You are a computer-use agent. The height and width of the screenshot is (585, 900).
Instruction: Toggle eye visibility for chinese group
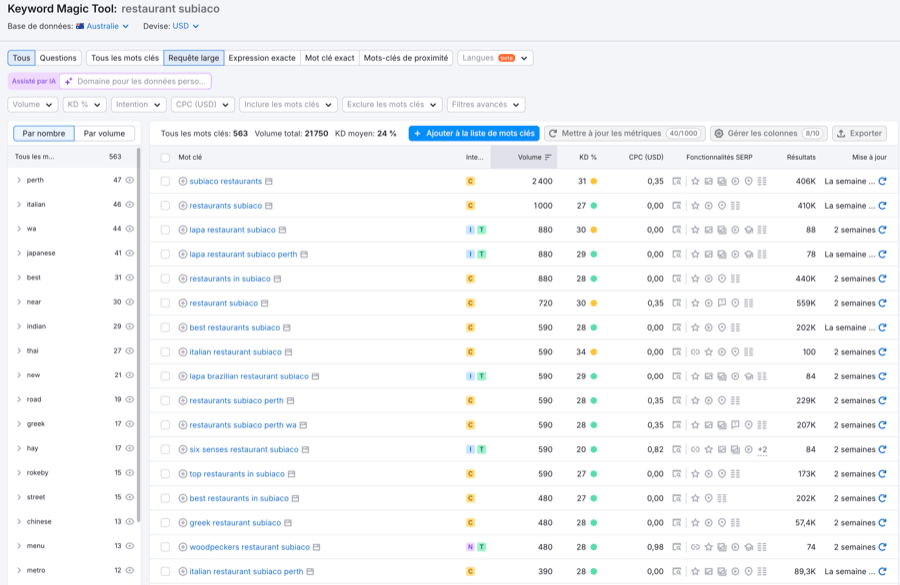pos(130,521)
